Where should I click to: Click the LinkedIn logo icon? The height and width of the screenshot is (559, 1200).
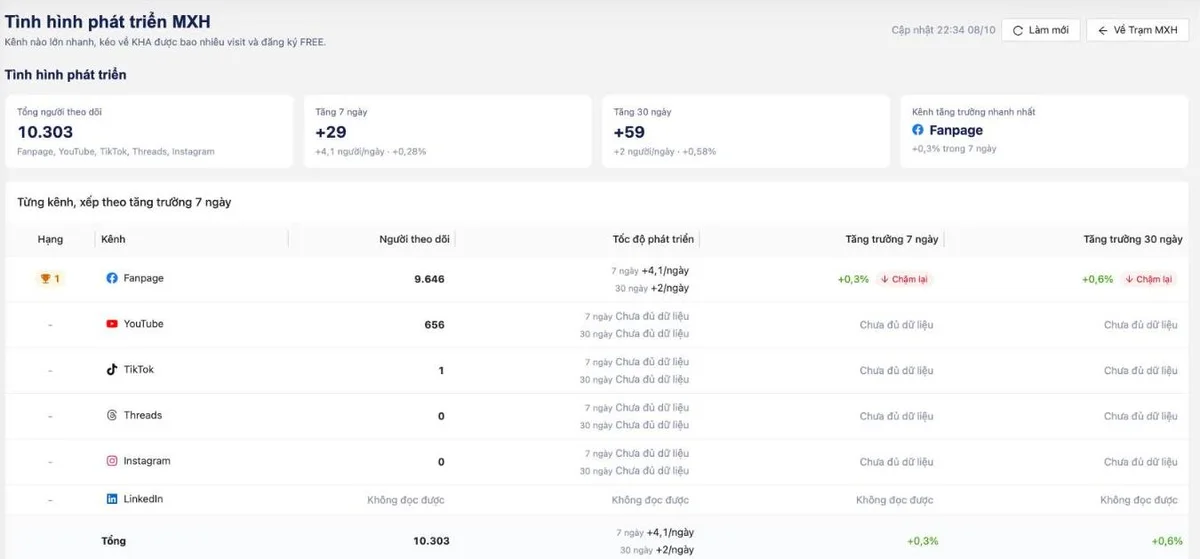[x=112, y=499]
